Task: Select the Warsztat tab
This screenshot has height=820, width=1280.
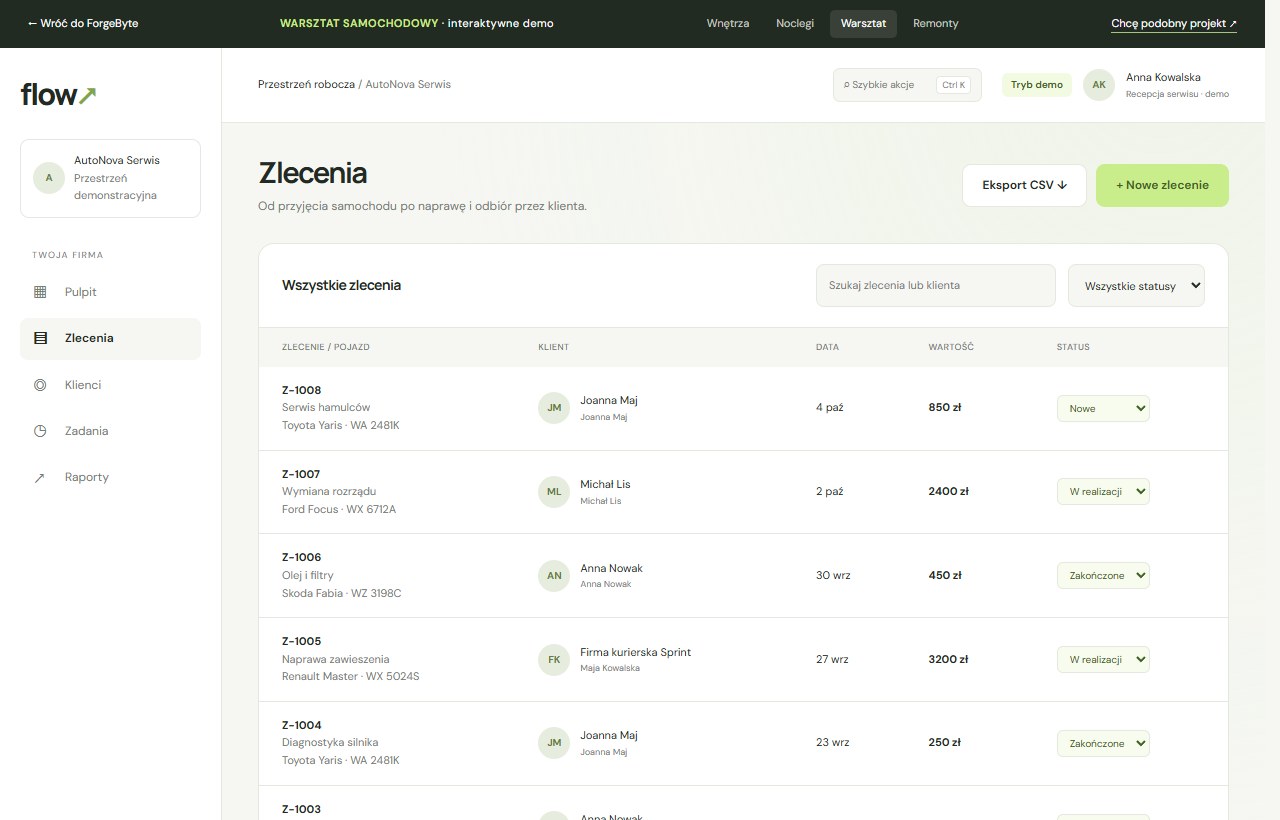Action: [863, 23]
